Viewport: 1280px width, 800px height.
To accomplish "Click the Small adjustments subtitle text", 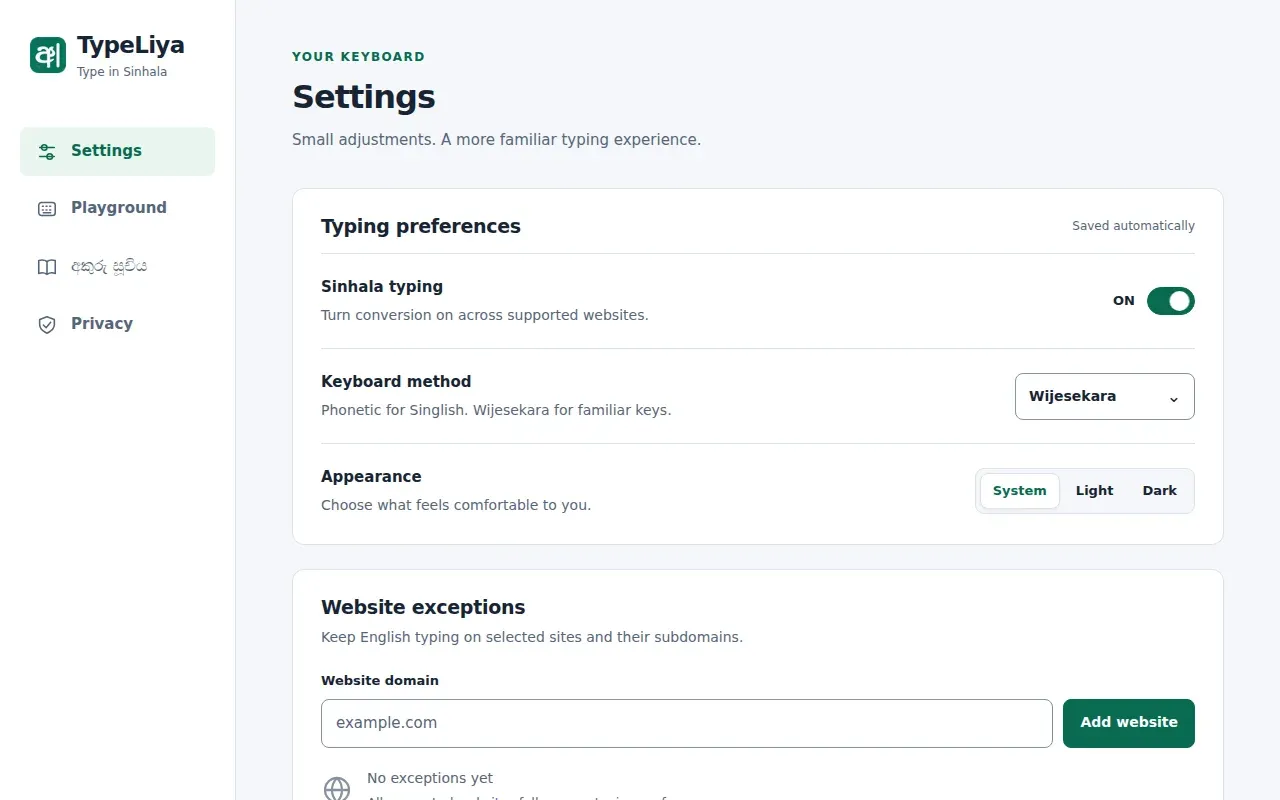I will point(496,140).
